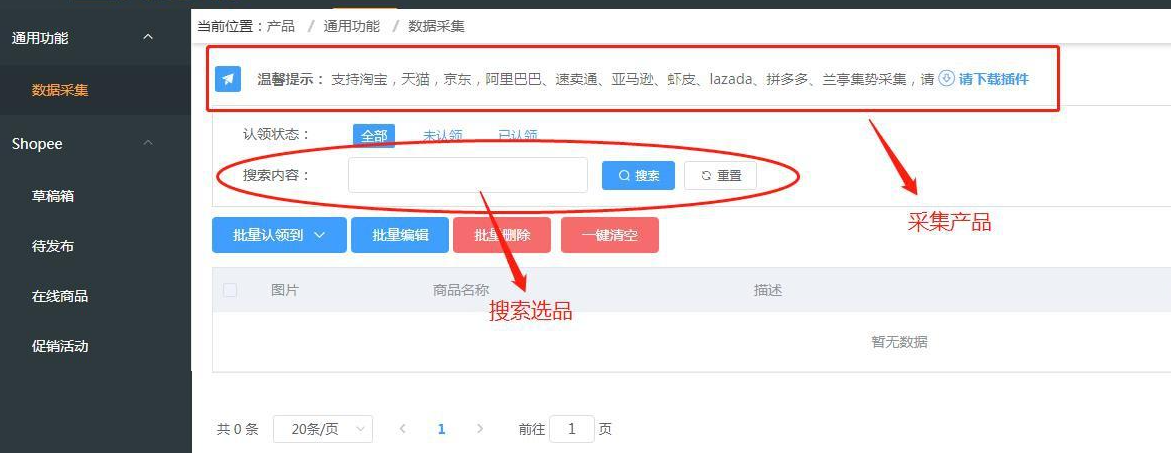Open the 批量认领到 dropdown
Screen dimensions: 1171x453
click(279, 235)
